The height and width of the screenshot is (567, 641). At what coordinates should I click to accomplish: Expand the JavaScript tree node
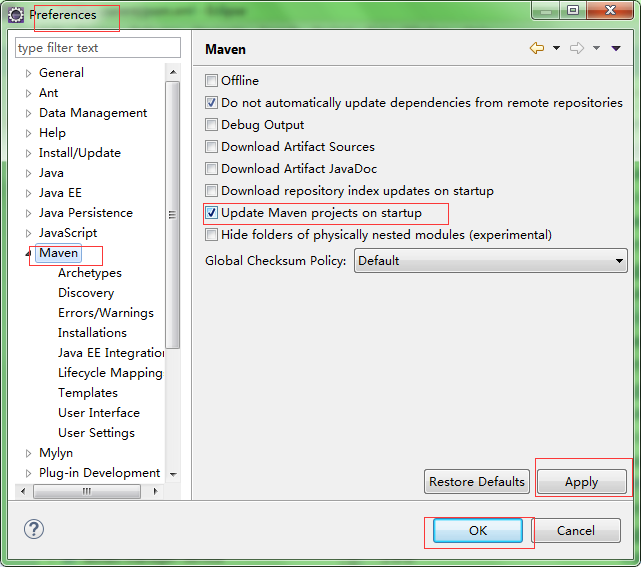28,233
